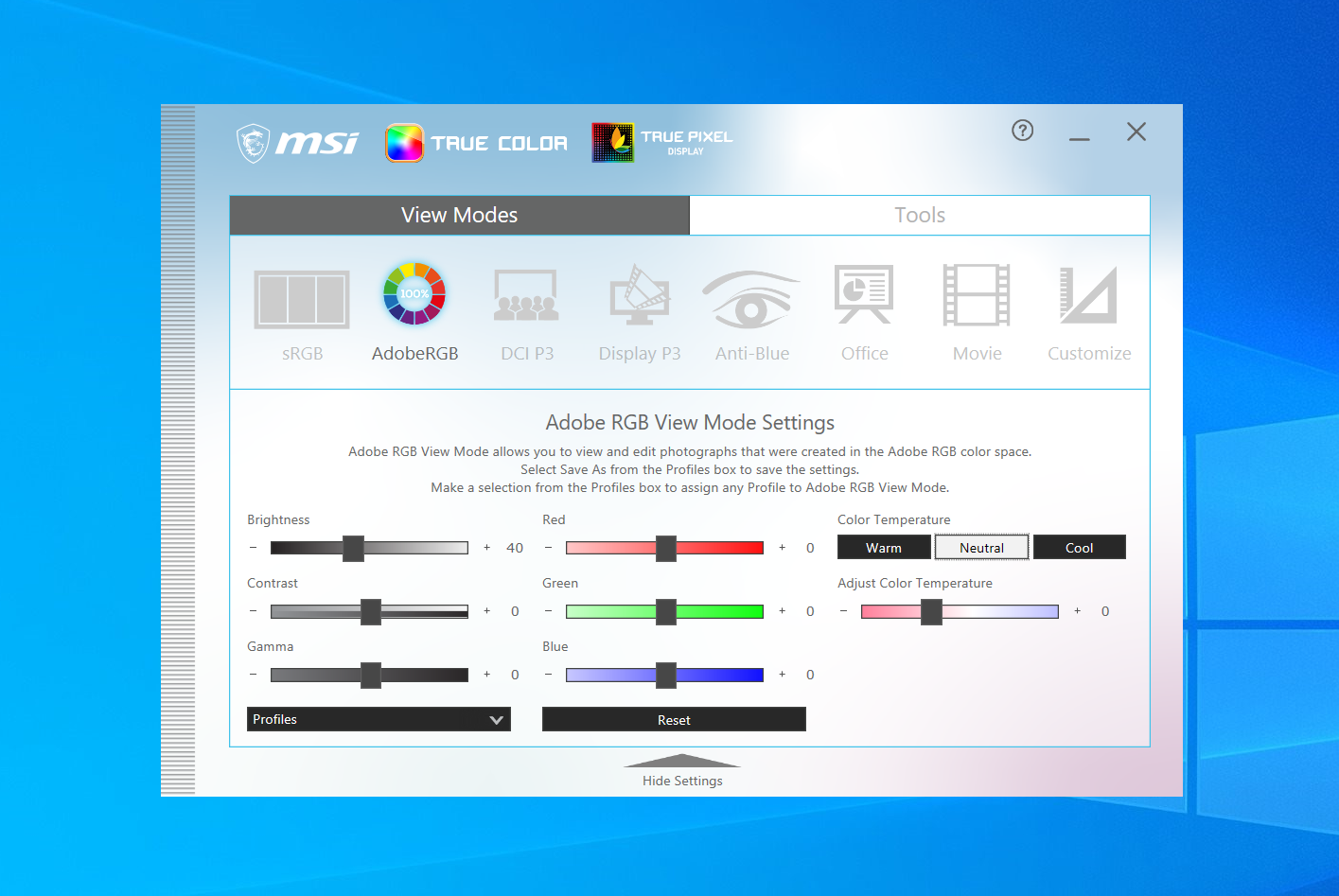
Task: Lower Adjust Color Temperature with minus
Action: point(843,611)
